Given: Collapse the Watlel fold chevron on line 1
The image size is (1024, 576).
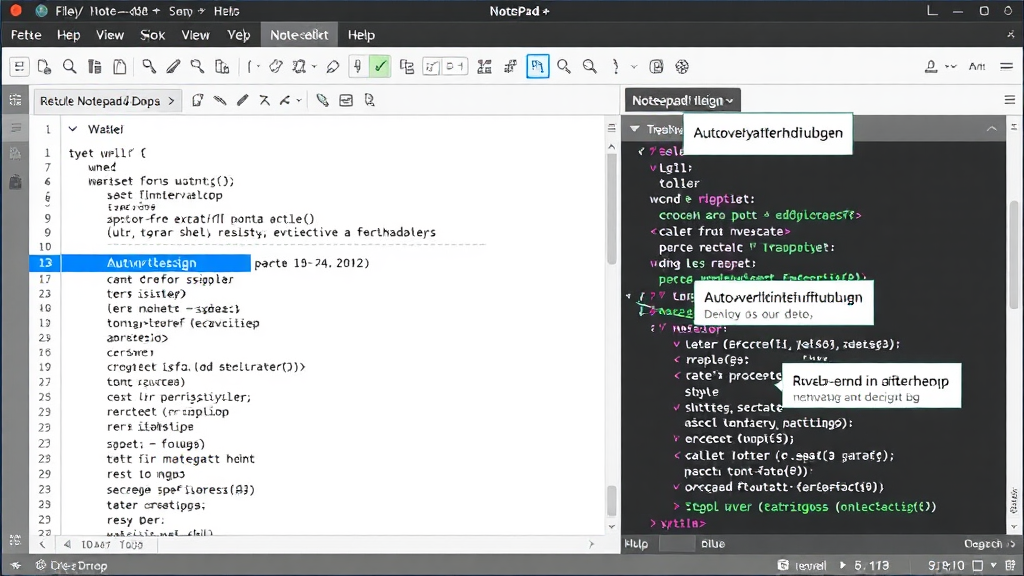Looking at the screenshot, I should (73, 129).
